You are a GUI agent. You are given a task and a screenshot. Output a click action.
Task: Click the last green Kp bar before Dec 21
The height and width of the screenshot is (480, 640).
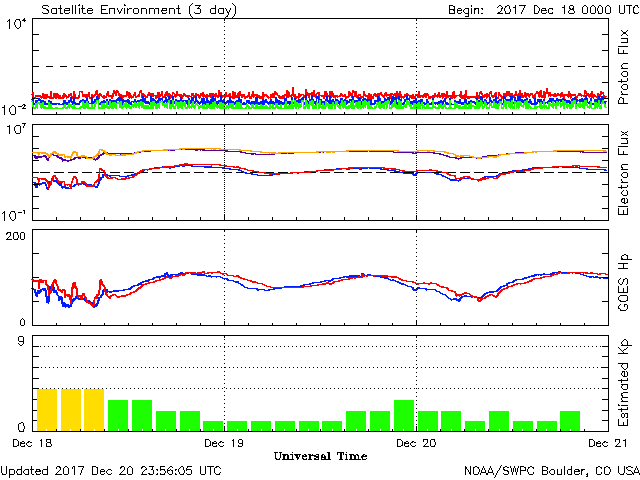coord(570,421)
